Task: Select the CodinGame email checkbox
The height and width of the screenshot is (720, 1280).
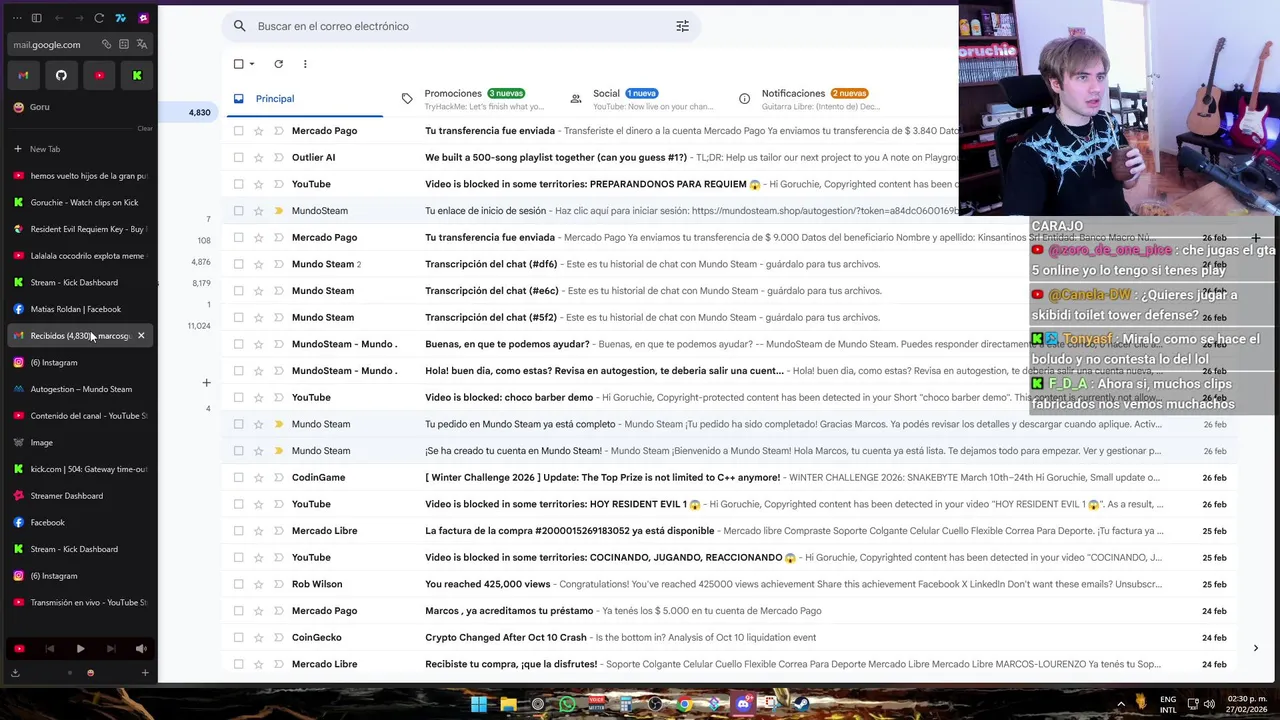Action: click(238, 477)
